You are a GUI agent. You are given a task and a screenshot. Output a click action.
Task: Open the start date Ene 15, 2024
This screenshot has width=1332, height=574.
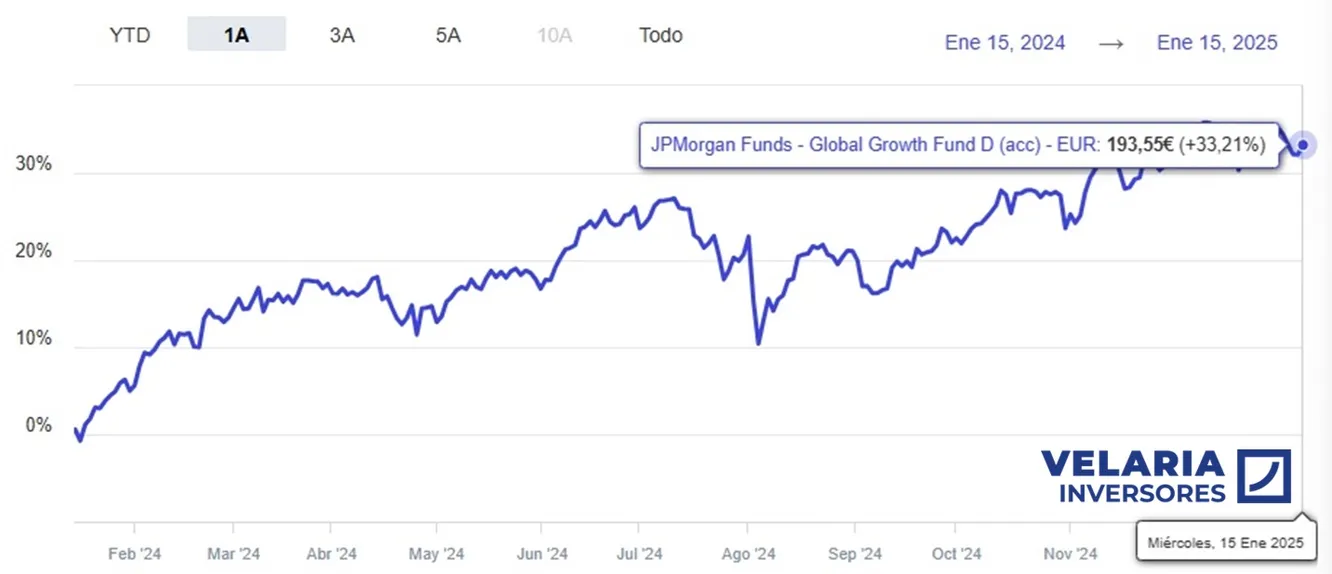(1005, 43)
